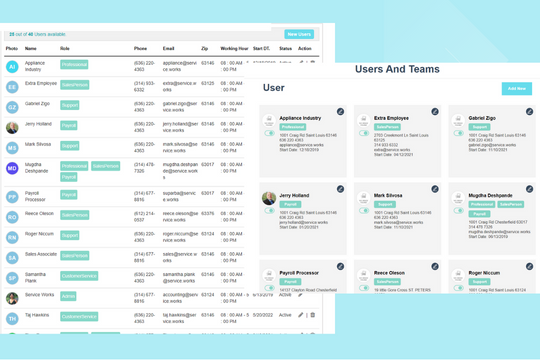Click edit icon on Extra Employee card
Image resolution: width=540 pixels, height=360 pixels.
click(x=435, y=112)
